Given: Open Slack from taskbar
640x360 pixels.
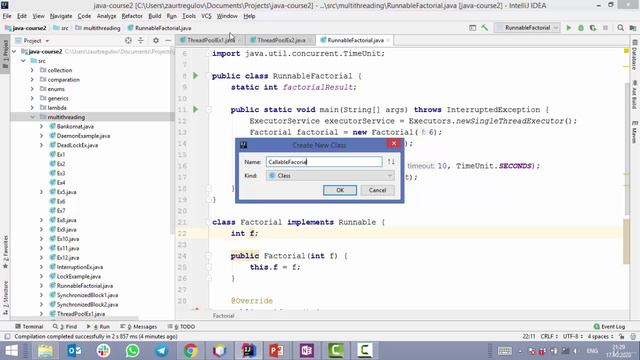Looking at the screenshot, I should (103, 351).
